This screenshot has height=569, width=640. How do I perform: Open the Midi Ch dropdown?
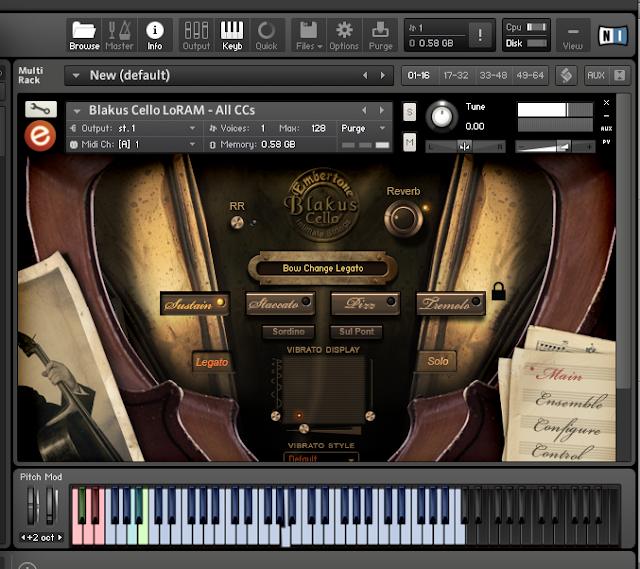click(135, 144)
